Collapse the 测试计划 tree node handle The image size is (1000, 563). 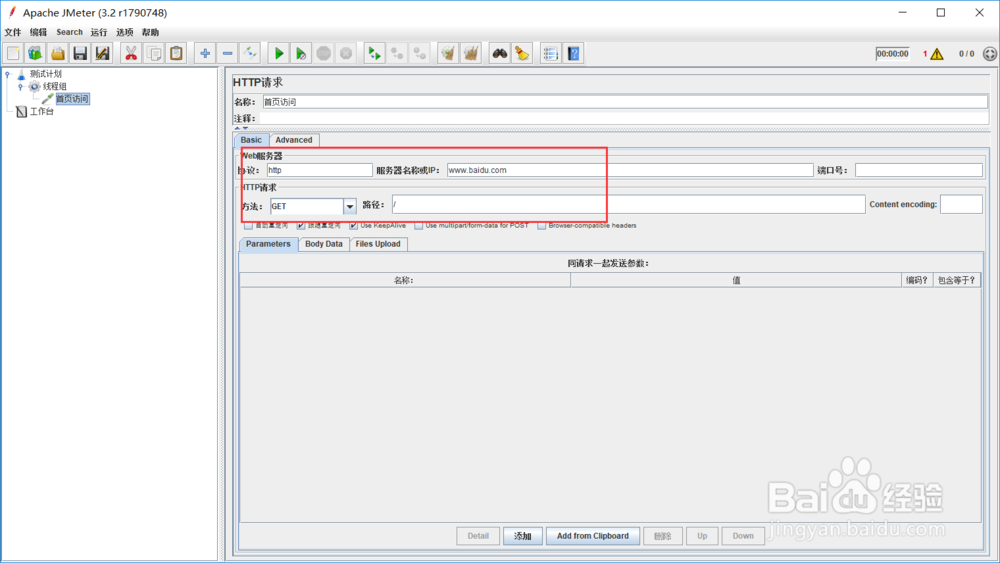point(8,74)
